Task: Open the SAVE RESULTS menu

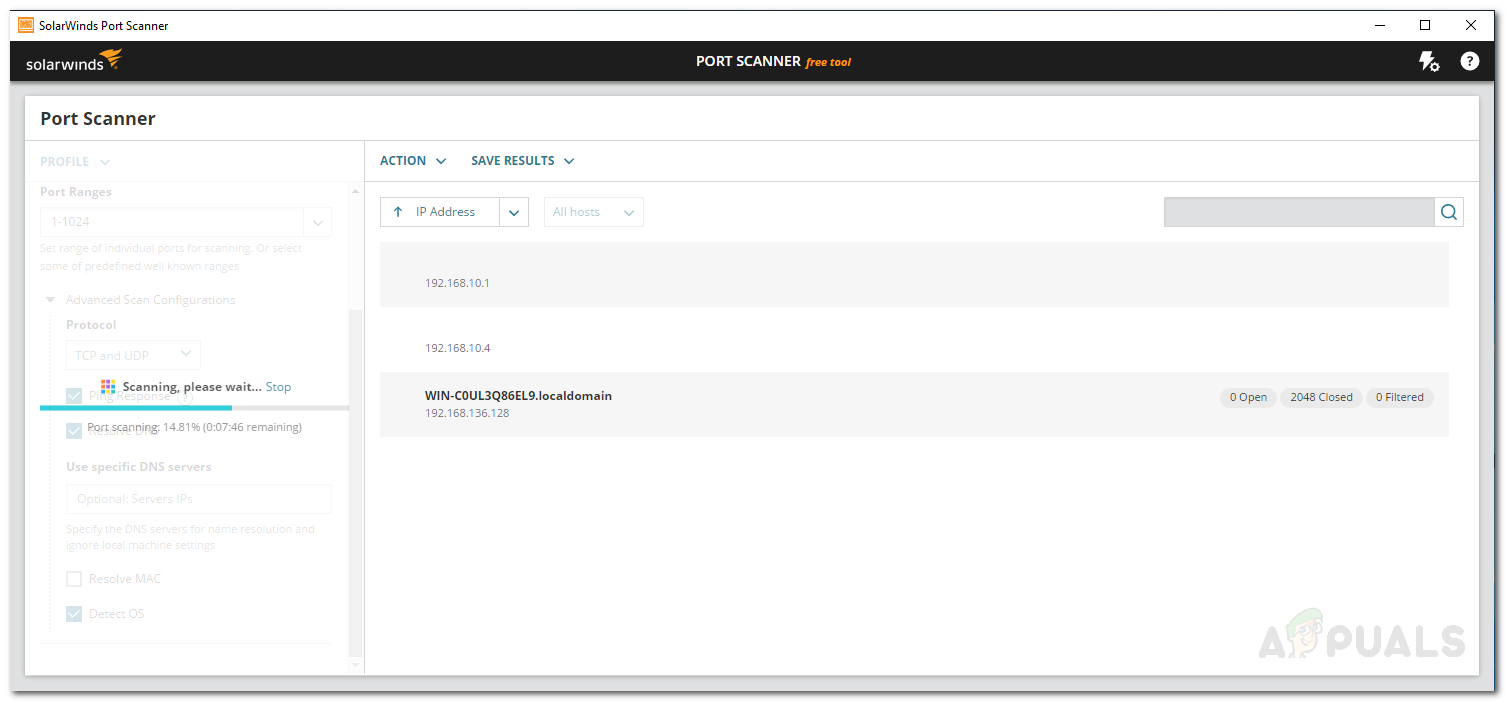Action: [523, 161]
